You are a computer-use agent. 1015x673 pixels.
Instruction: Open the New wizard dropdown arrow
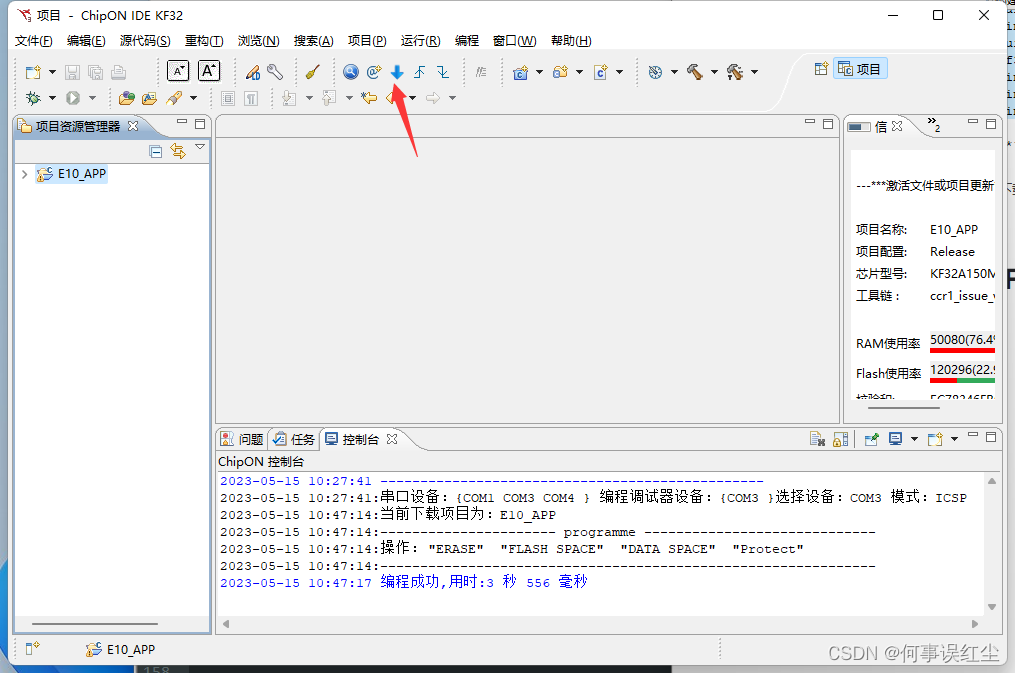click(x=52, y=72)
